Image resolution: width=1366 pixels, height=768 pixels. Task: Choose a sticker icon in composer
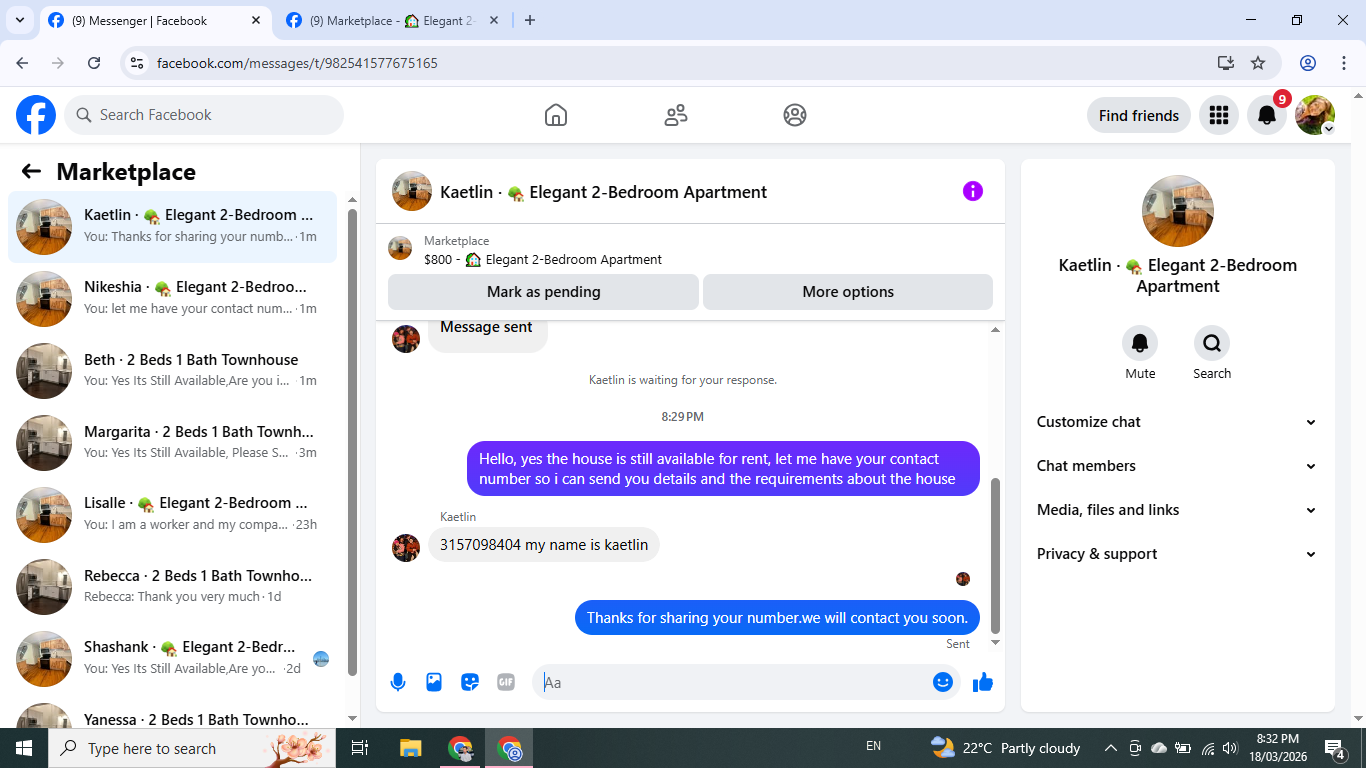470,682
